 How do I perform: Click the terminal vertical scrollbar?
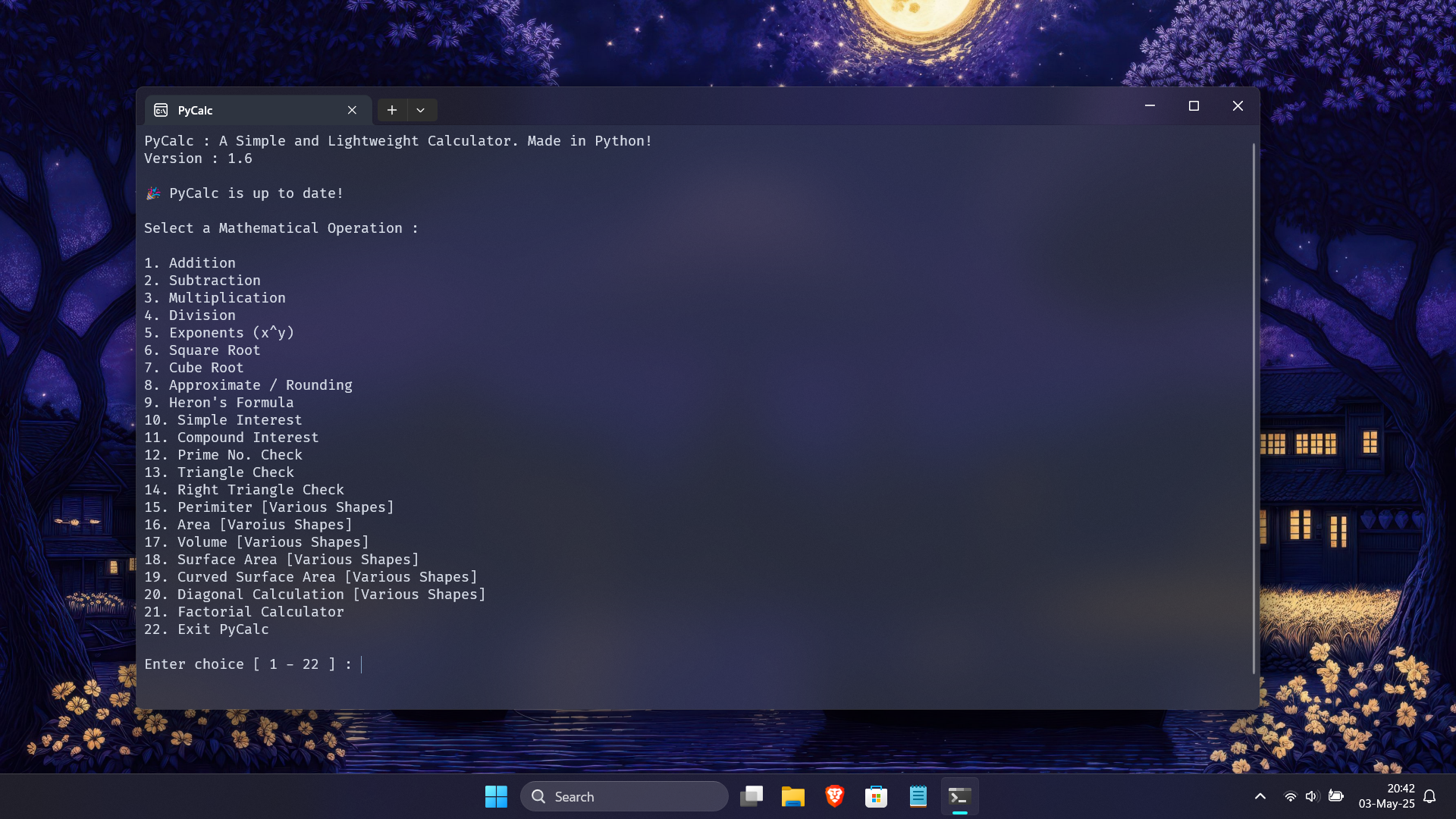point(1254,408)
